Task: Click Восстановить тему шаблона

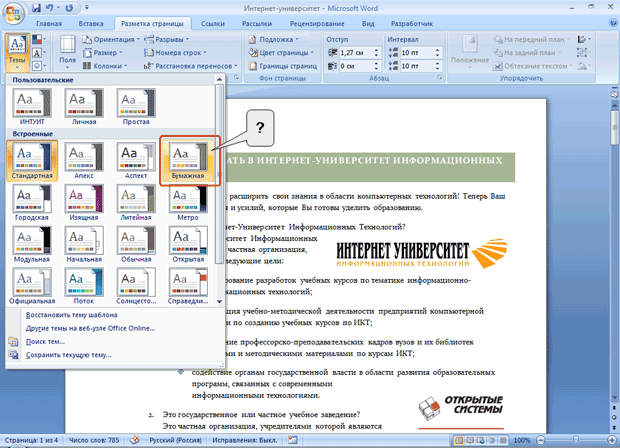Action: click(x=72, y=315)
